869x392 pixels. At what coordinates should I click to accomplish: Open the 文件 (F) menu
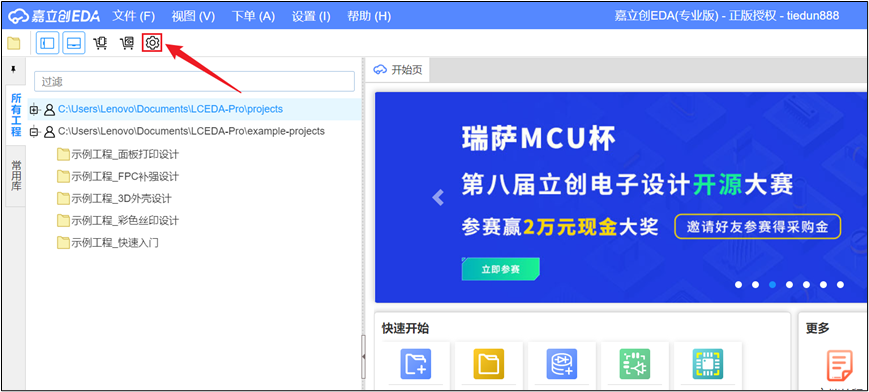[134, 16]
